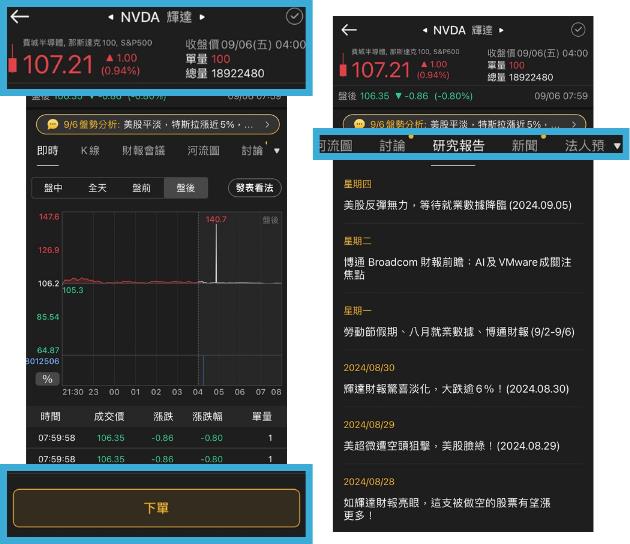Toggle the % scale button on chart
Image resolution: width=630 pixels, height=544 pixels.
(x=47, y=379)
